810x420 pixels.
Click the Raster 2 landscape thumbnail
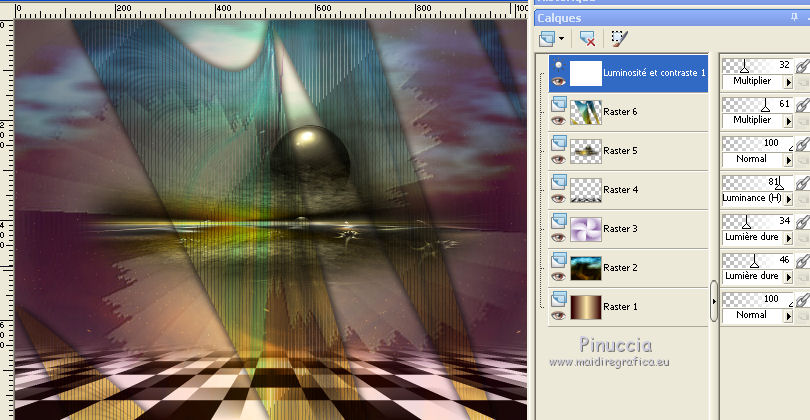(x=586, y=268)
